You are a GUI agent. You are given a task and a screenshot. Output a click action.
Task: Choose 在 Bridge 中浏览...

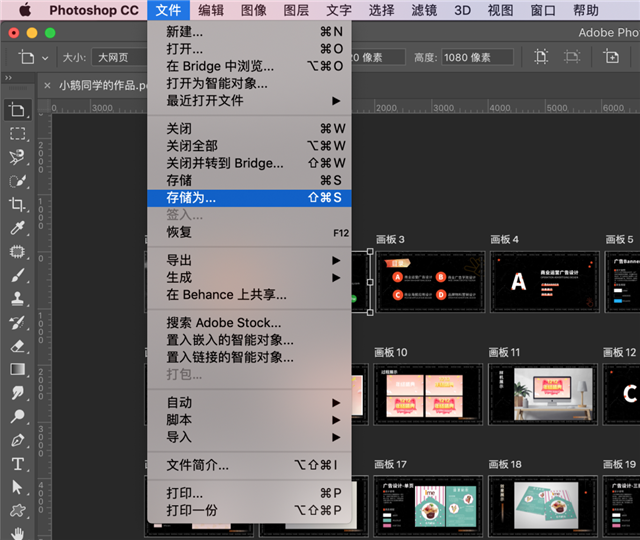(x=249, y=66)
